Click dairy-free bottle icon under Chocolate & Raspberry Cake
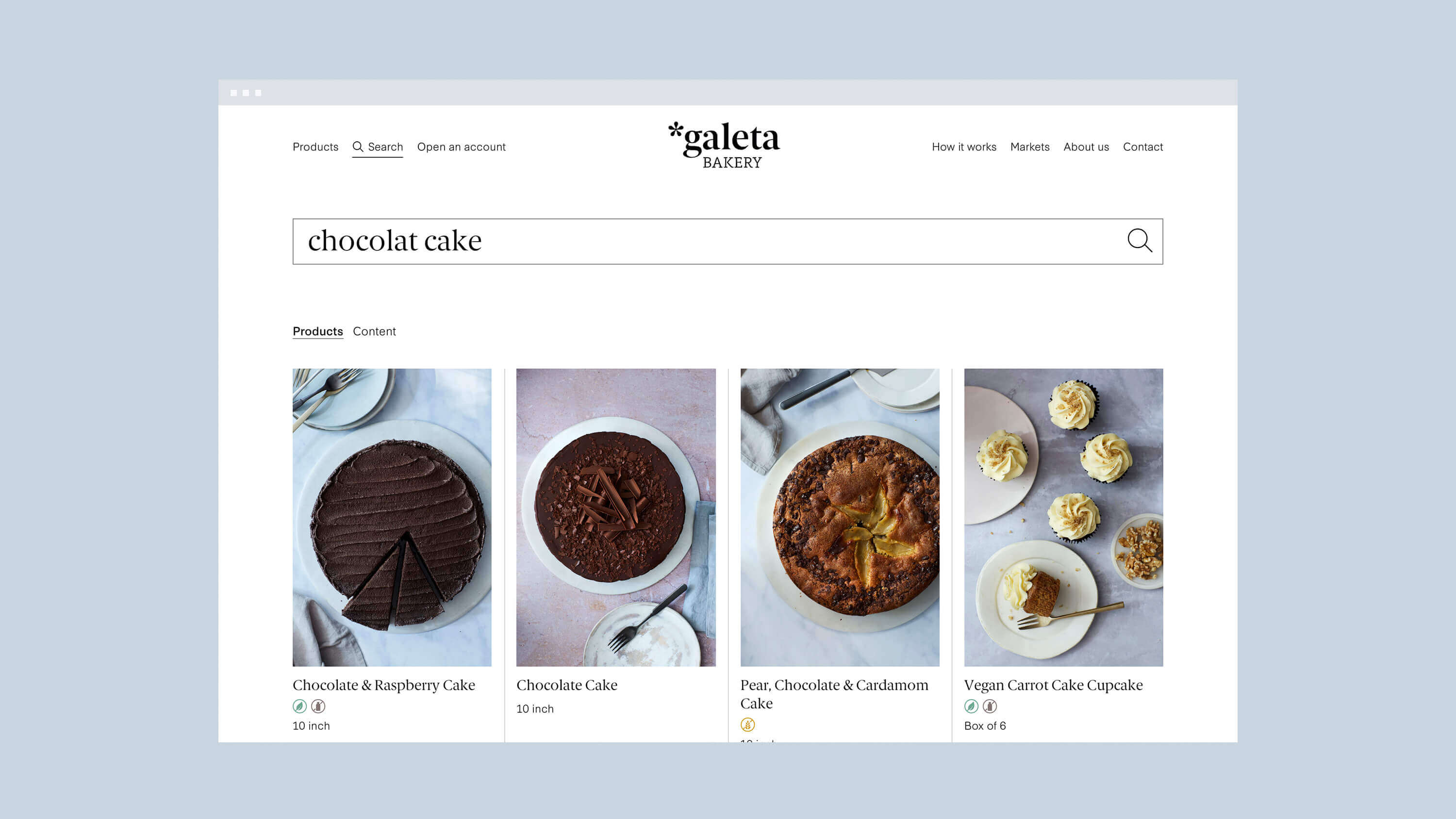The width and height of the screenshot is (1456, 819). (x=318, y=706)
